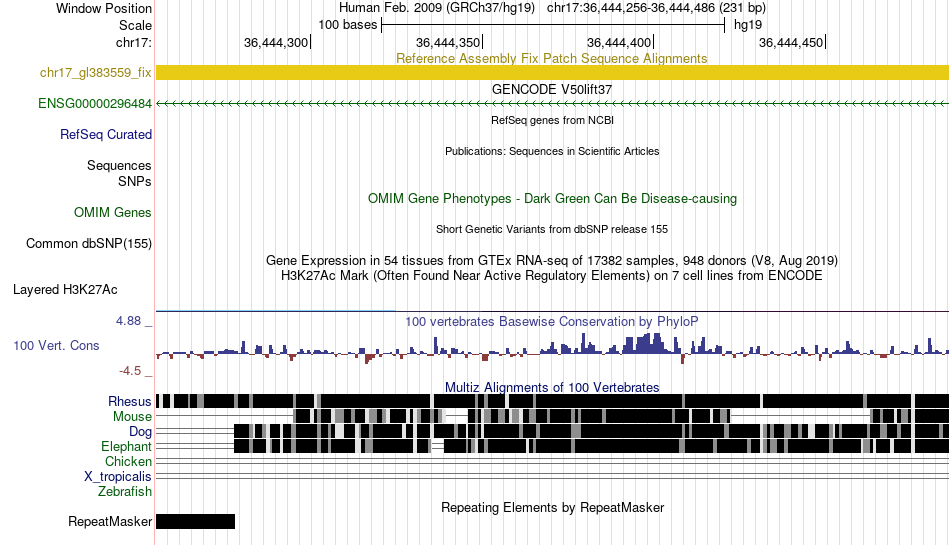Click the Rhesus alignment row label

click(129, 401)
